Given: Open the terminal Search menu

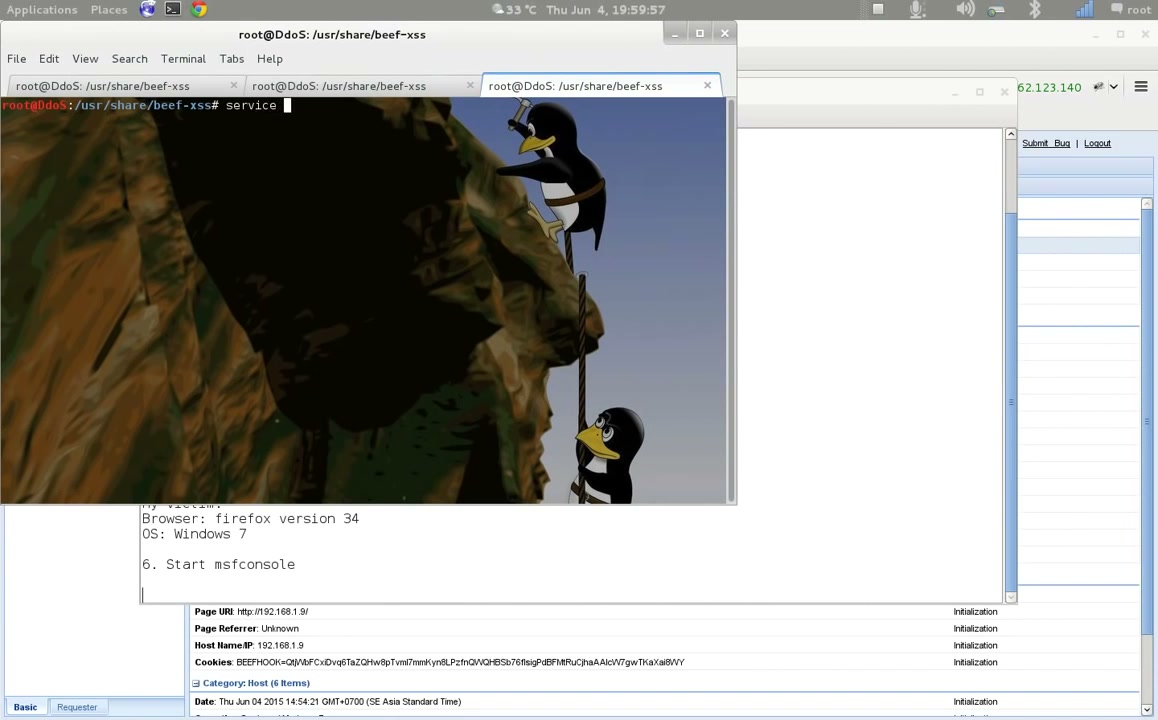Looking at the screenshot, I should tap(129, 58).
